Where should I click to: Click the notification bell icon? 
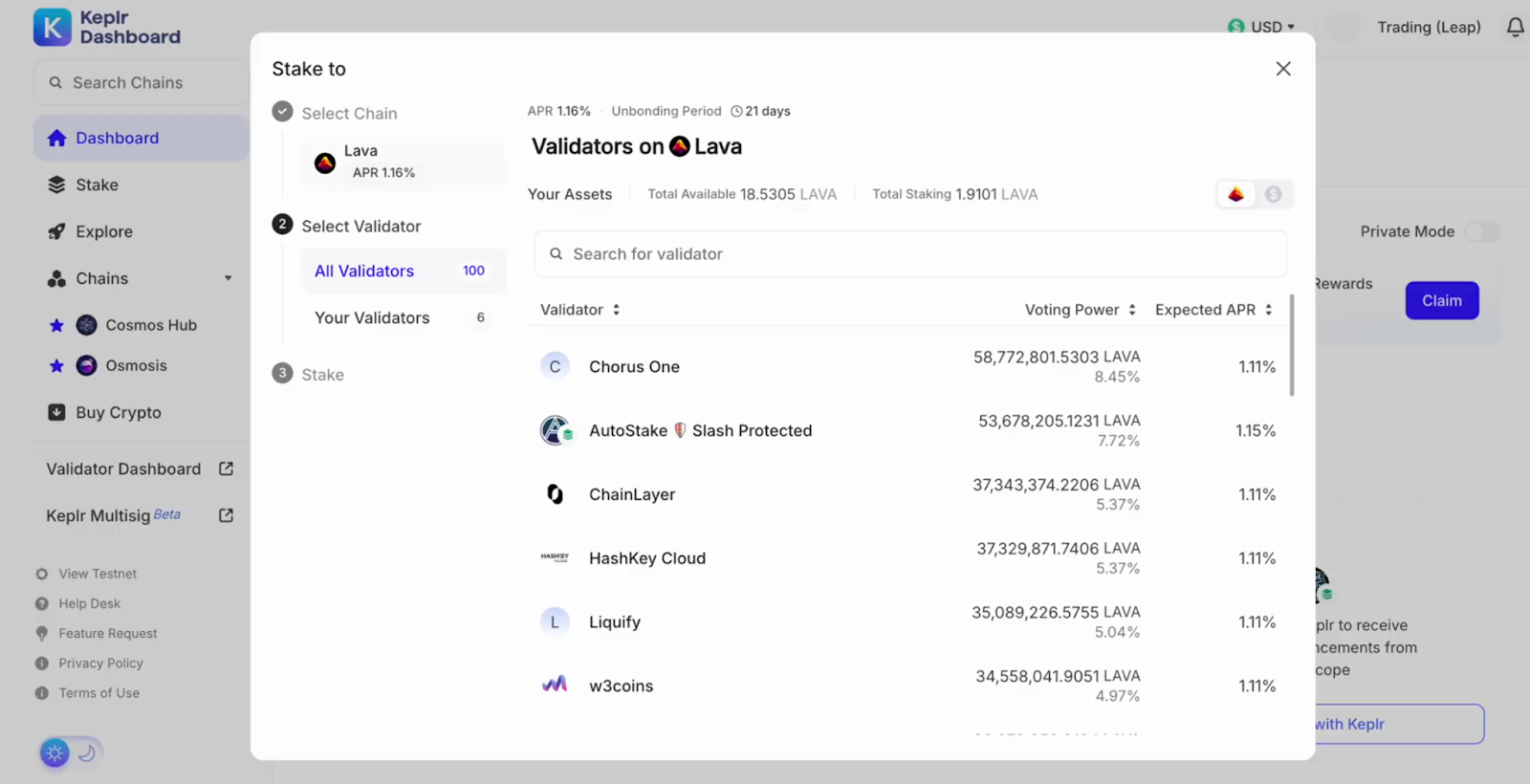[x=1515, y=28]
